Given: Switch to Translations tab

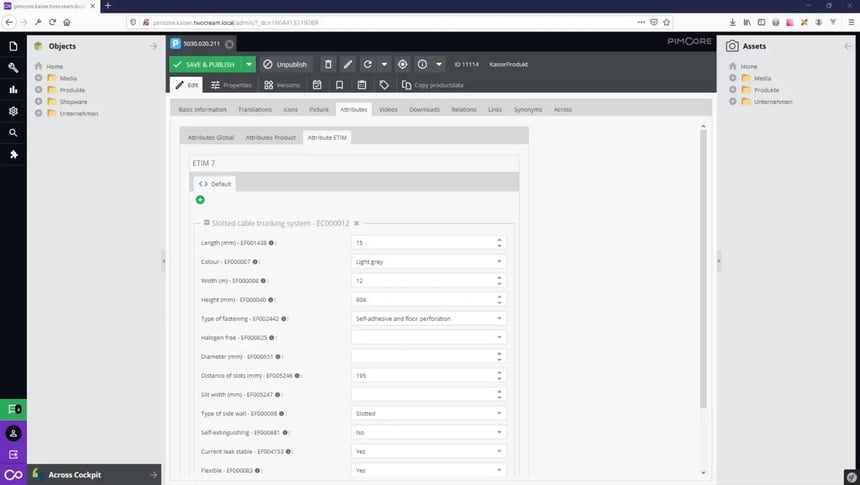Looking at the screenshot, I should coord(254,110).
